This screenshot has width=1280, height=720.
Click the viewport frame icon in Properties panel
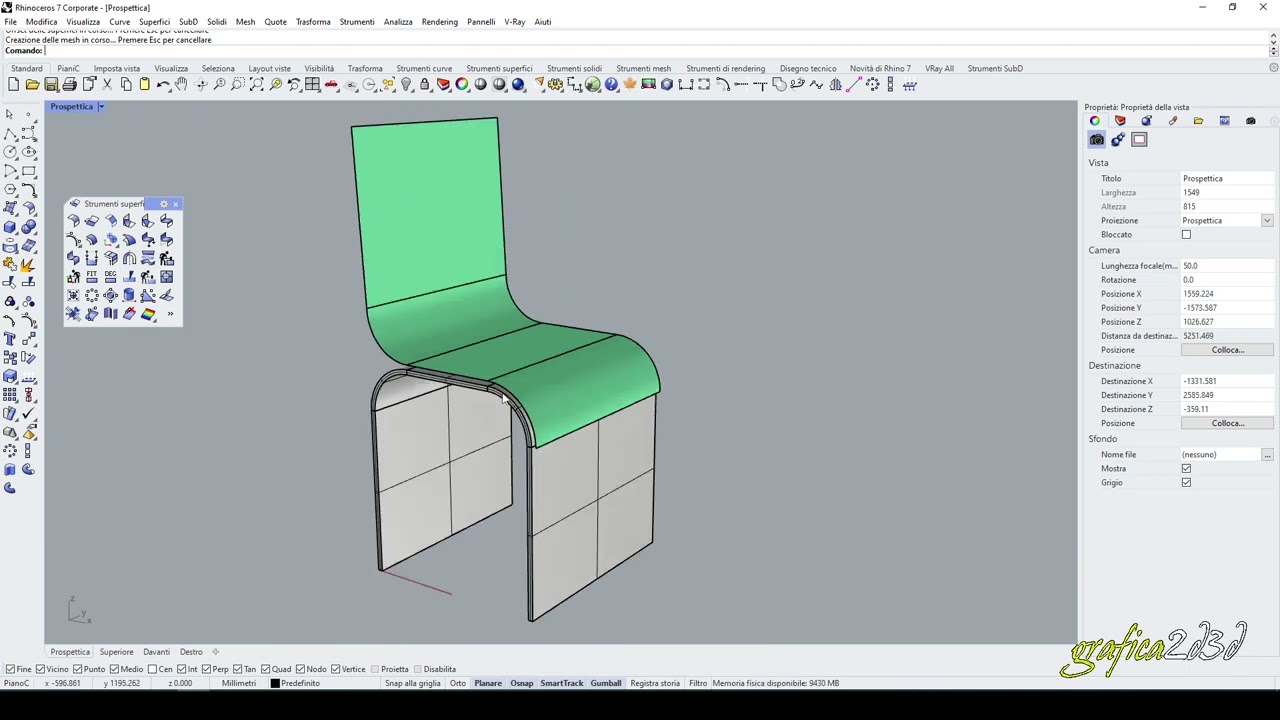point(1139,140)
